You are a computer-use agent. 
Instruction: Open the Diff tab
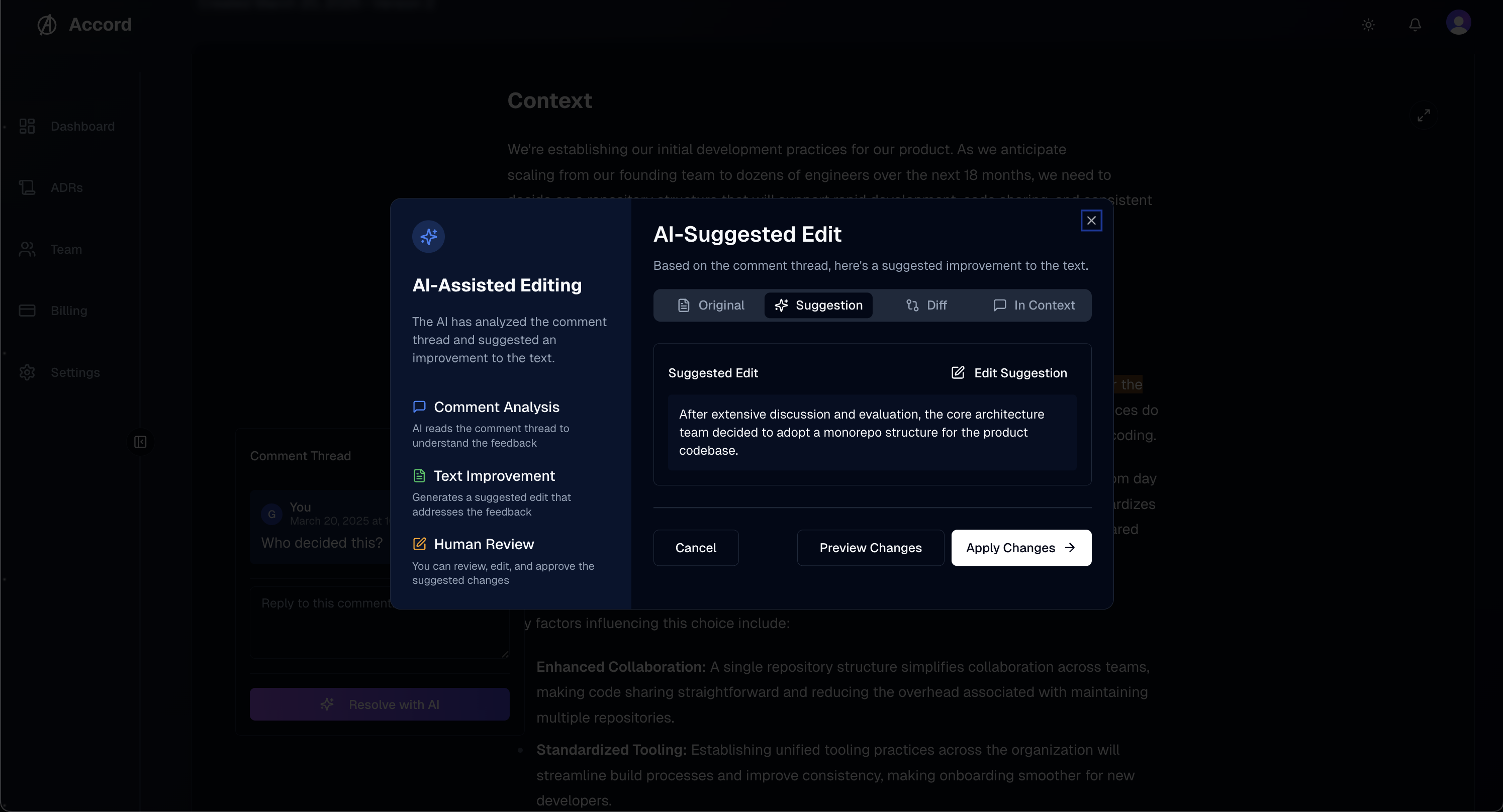coord(926,305)
